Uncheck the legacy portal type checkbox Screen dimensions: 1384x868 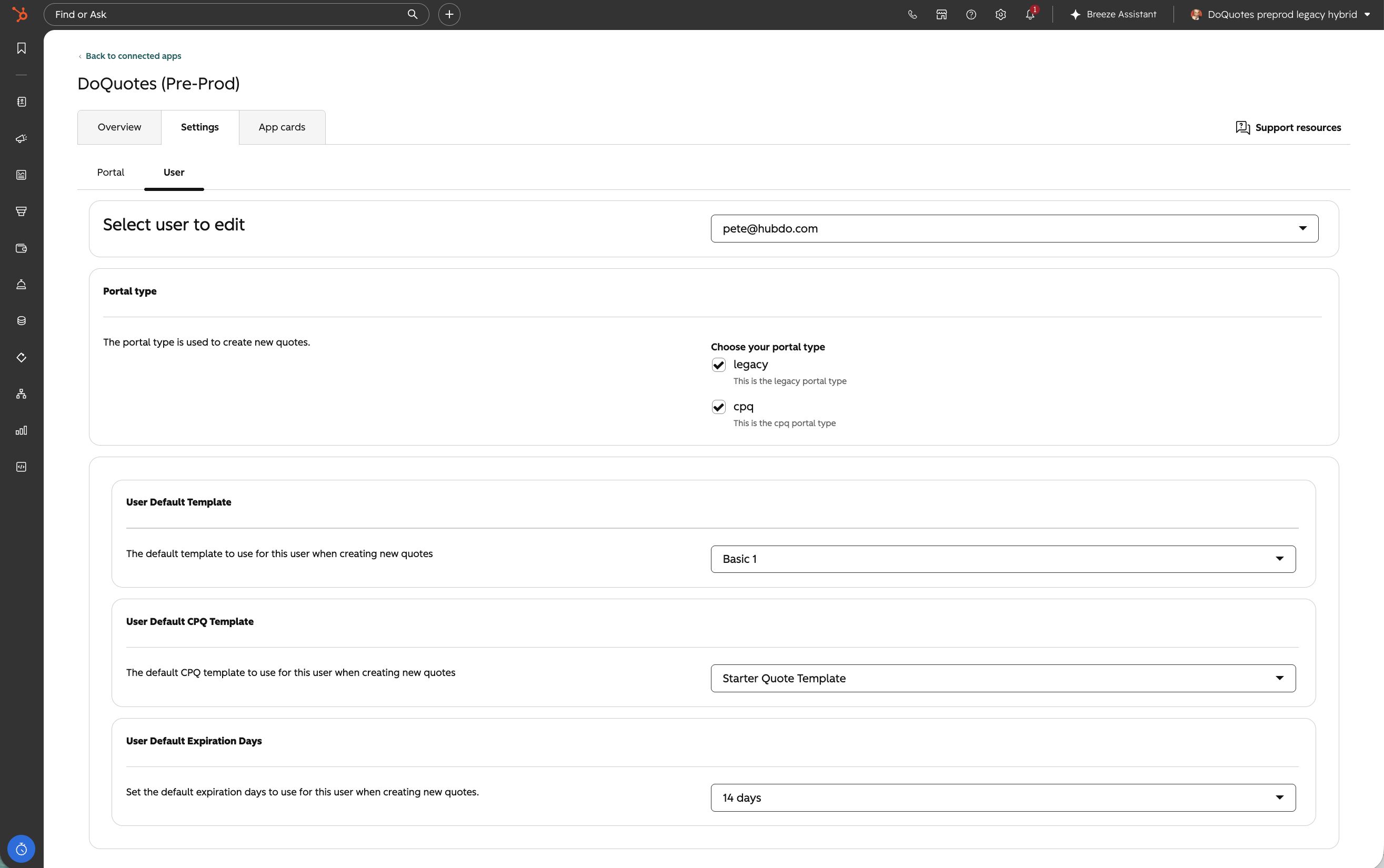[x=718, y=365]
